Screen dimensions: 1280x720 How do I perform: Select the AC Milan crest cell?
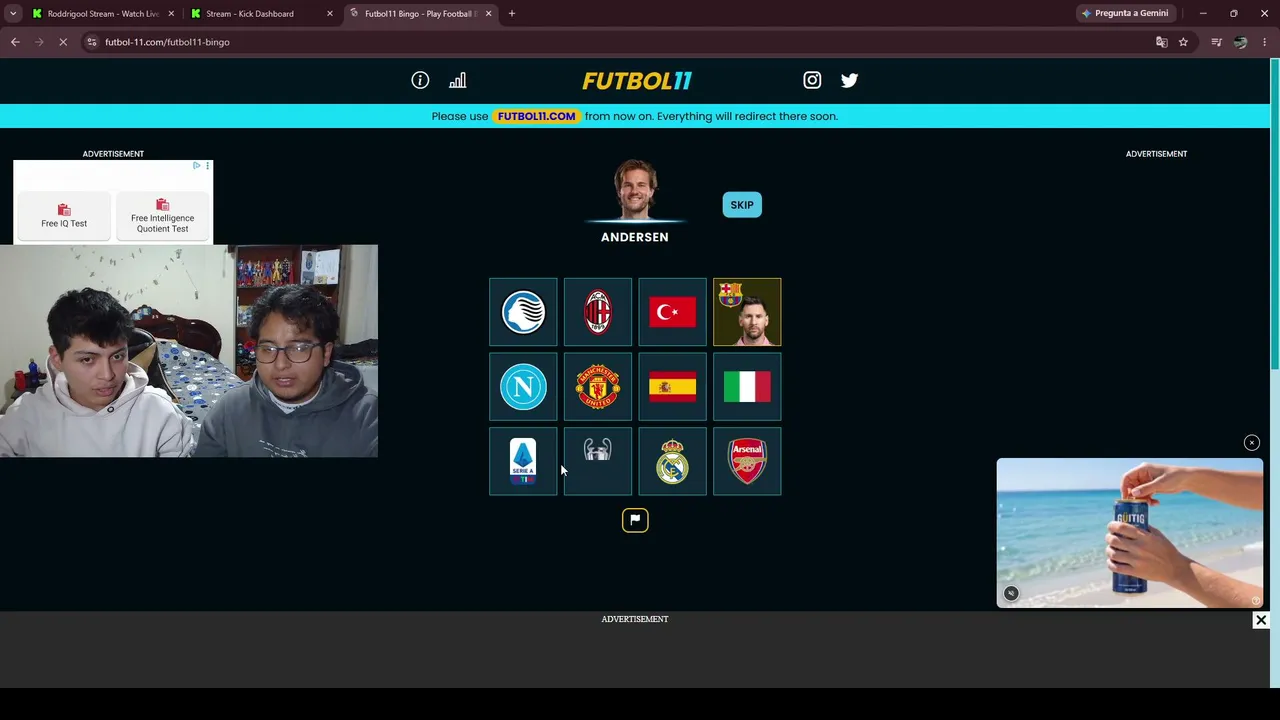[x=598, y=312]
